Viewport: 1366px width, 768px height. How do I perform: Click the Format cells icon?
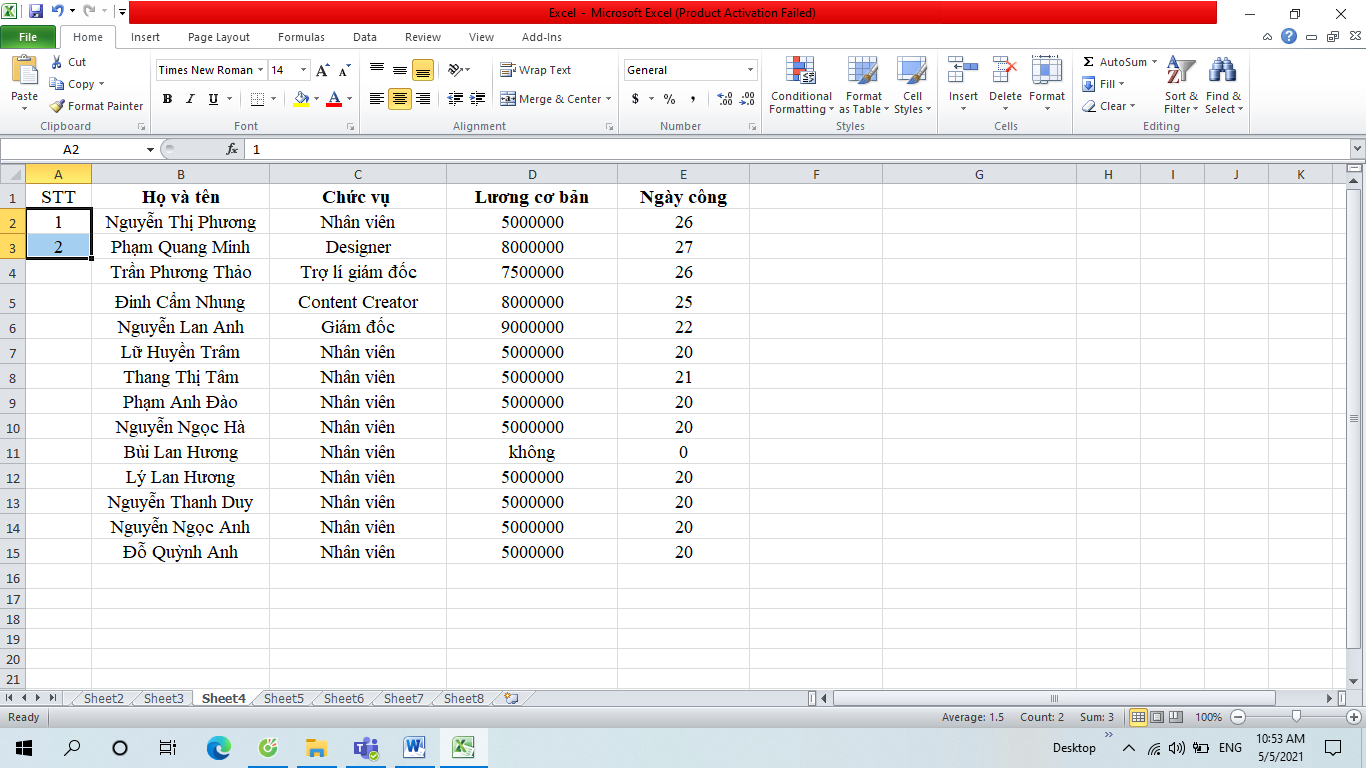tap(1046, 70)
